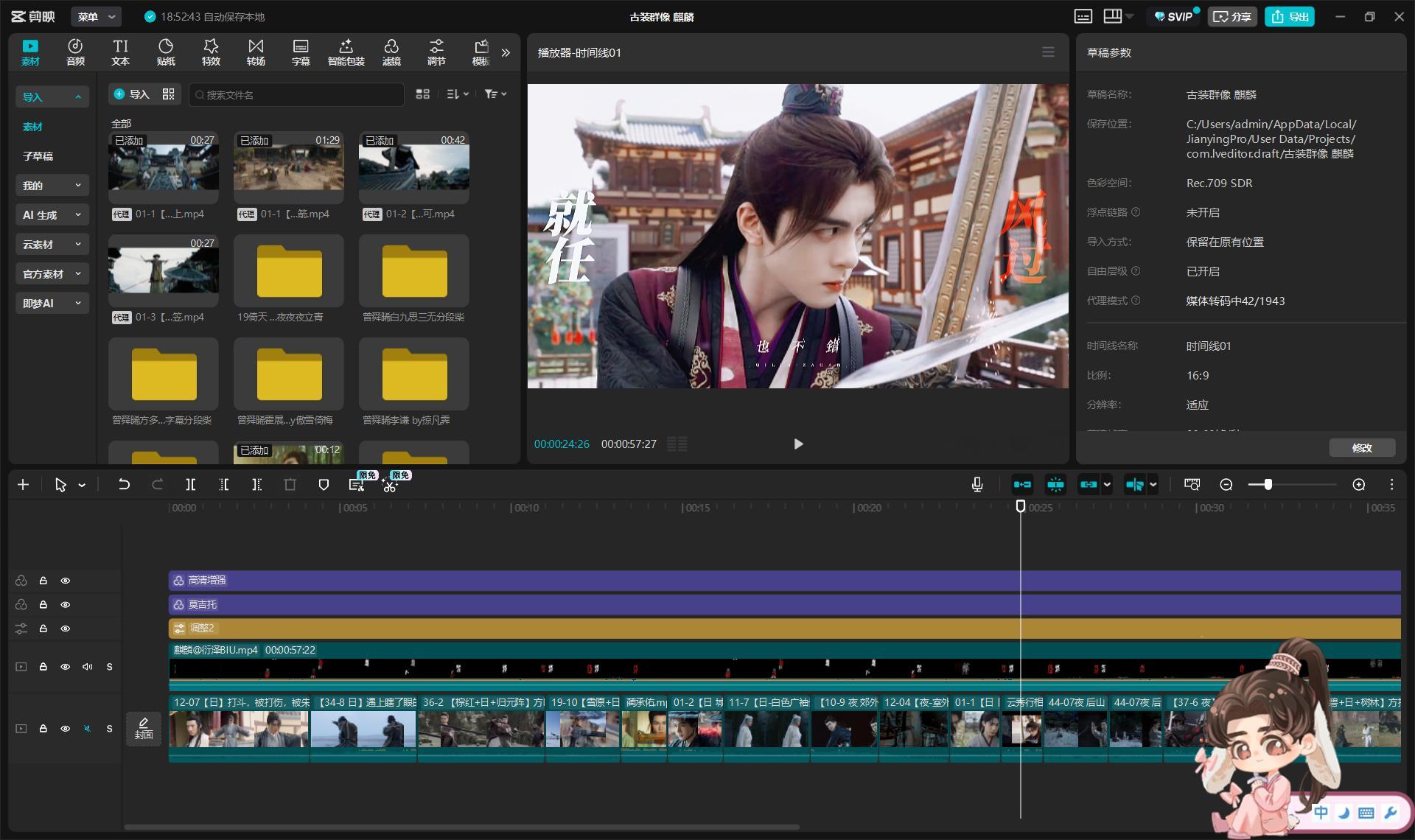Open the 音频 audio tab

point(75,52)
